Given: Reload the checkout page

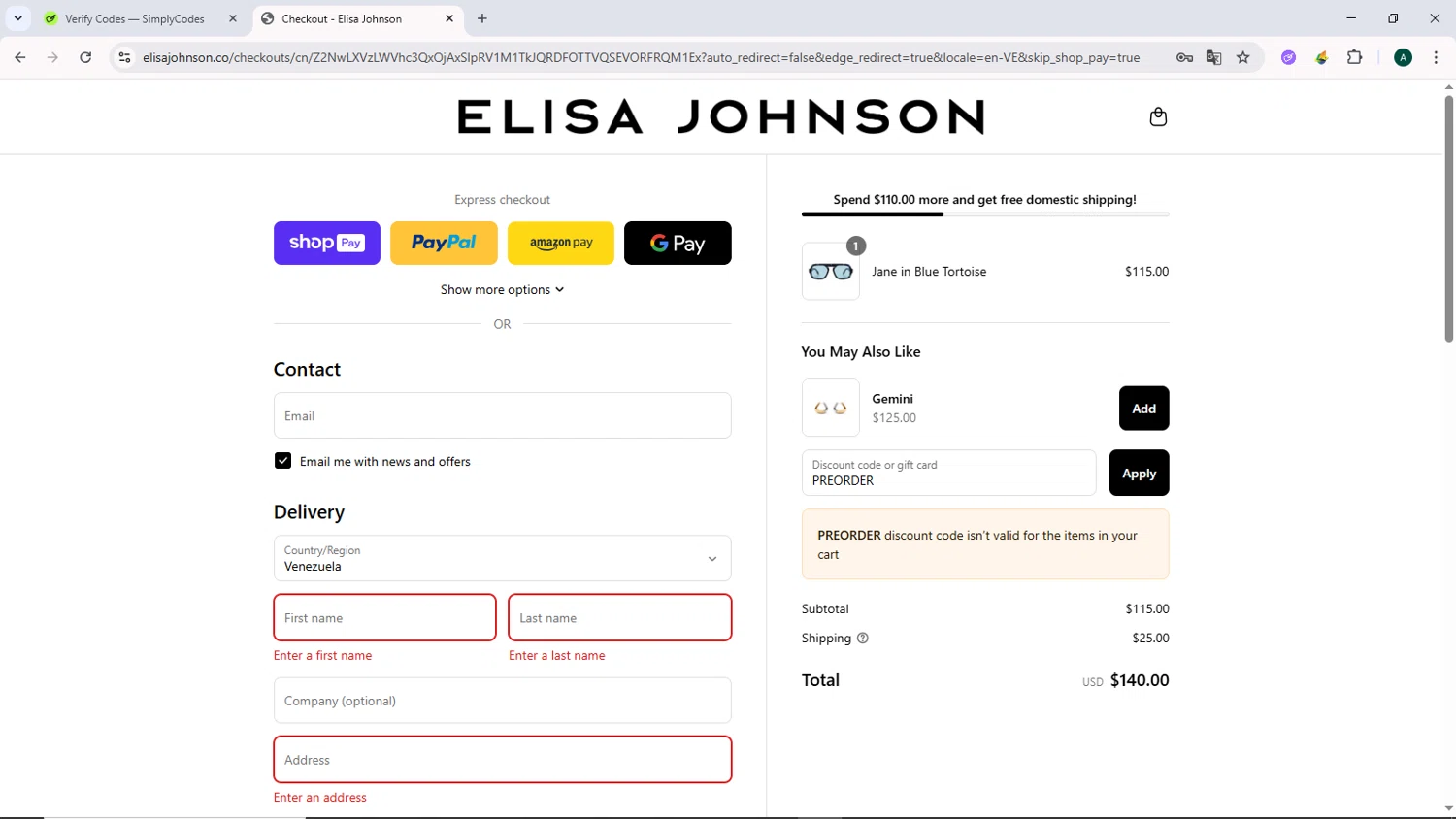Looking at the screenshot, I should pyautogui.click(x=85, y=57).
